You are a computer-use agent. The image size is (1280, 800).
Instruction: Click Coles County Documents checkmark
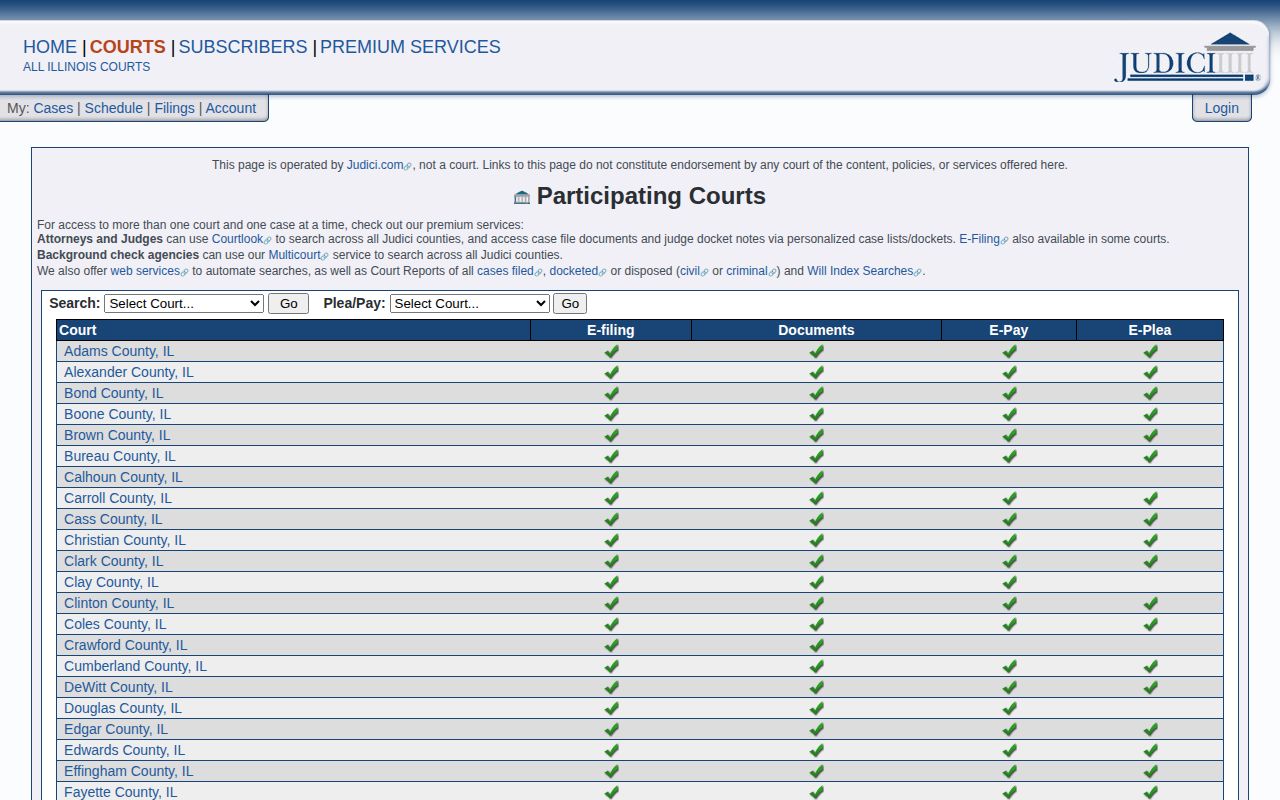click(816, 624)
